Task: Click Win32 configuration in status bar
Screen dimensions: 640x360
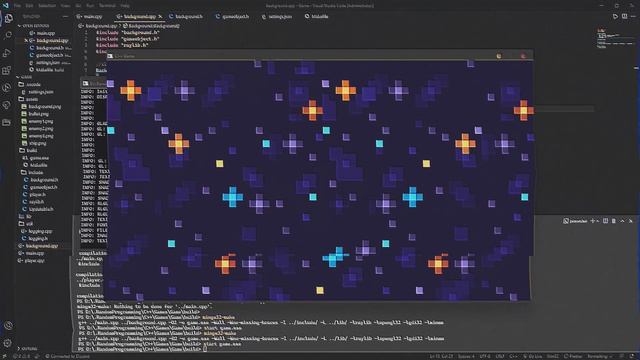Action: click(x=552, y=356)
